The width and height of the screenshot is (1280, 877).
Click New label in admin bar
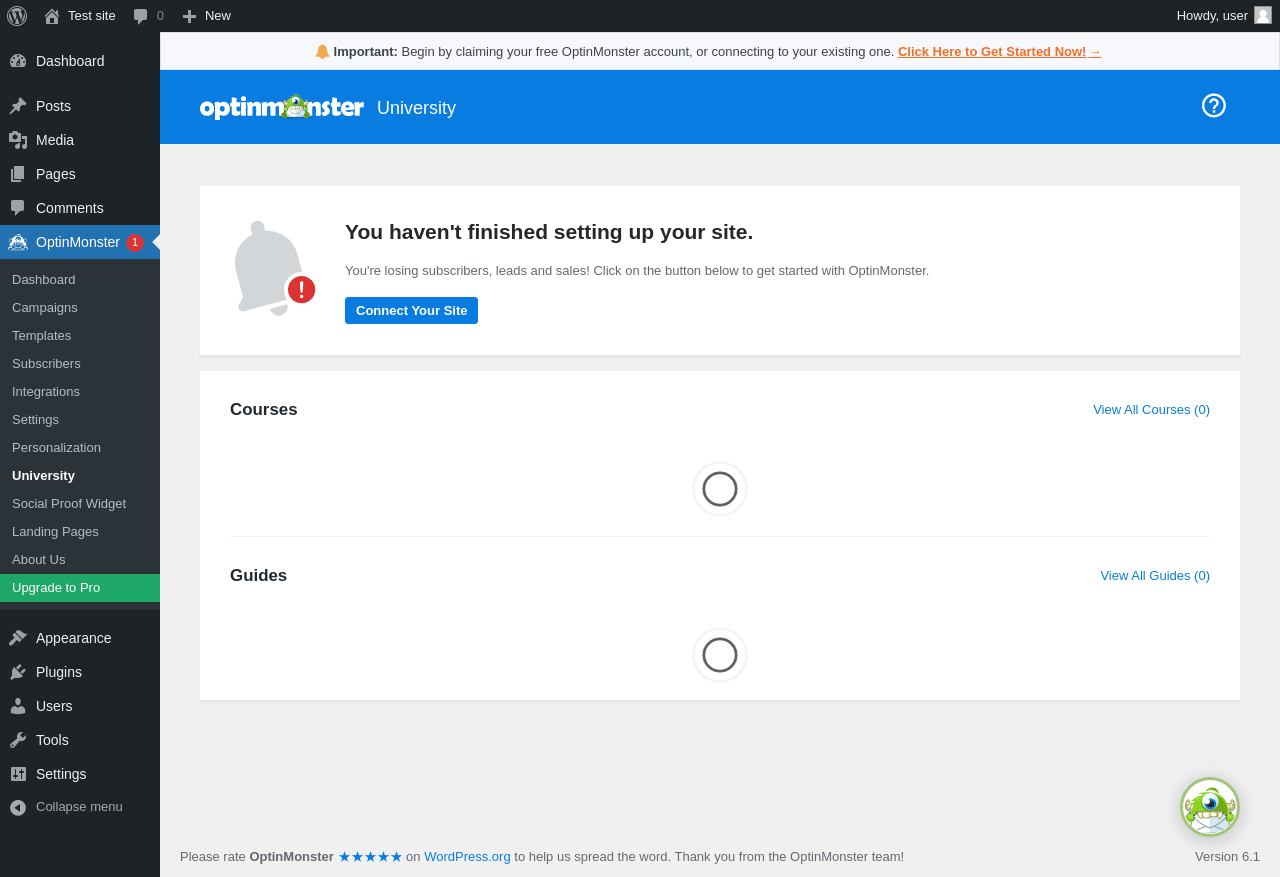pyautogui.click(x=218, y=16)
